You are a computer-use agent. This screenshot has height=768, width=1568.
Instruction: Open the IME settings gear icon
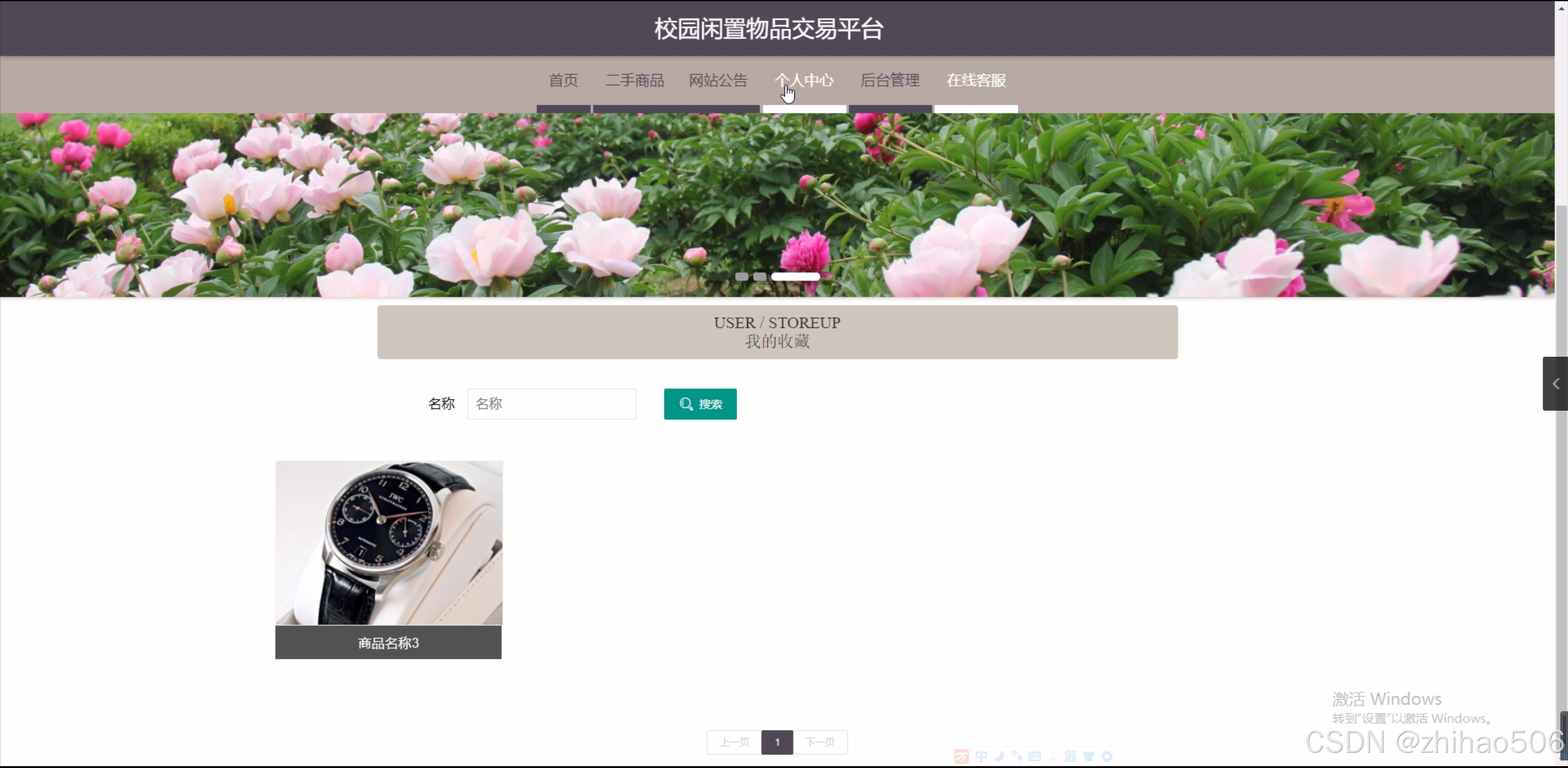point(1107,756)
